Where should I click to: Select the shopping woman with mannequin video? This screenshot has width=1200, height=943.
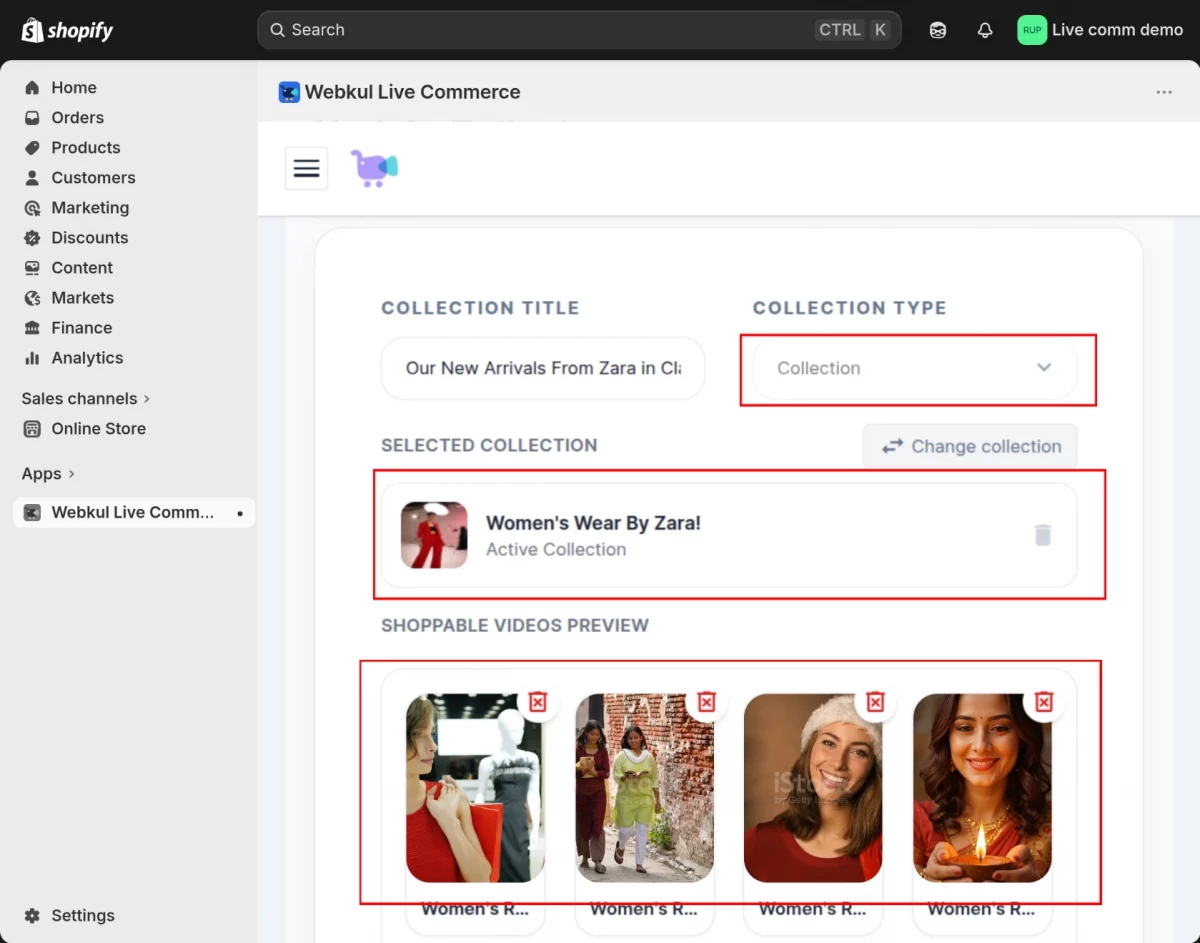click(x=475, y=788)
